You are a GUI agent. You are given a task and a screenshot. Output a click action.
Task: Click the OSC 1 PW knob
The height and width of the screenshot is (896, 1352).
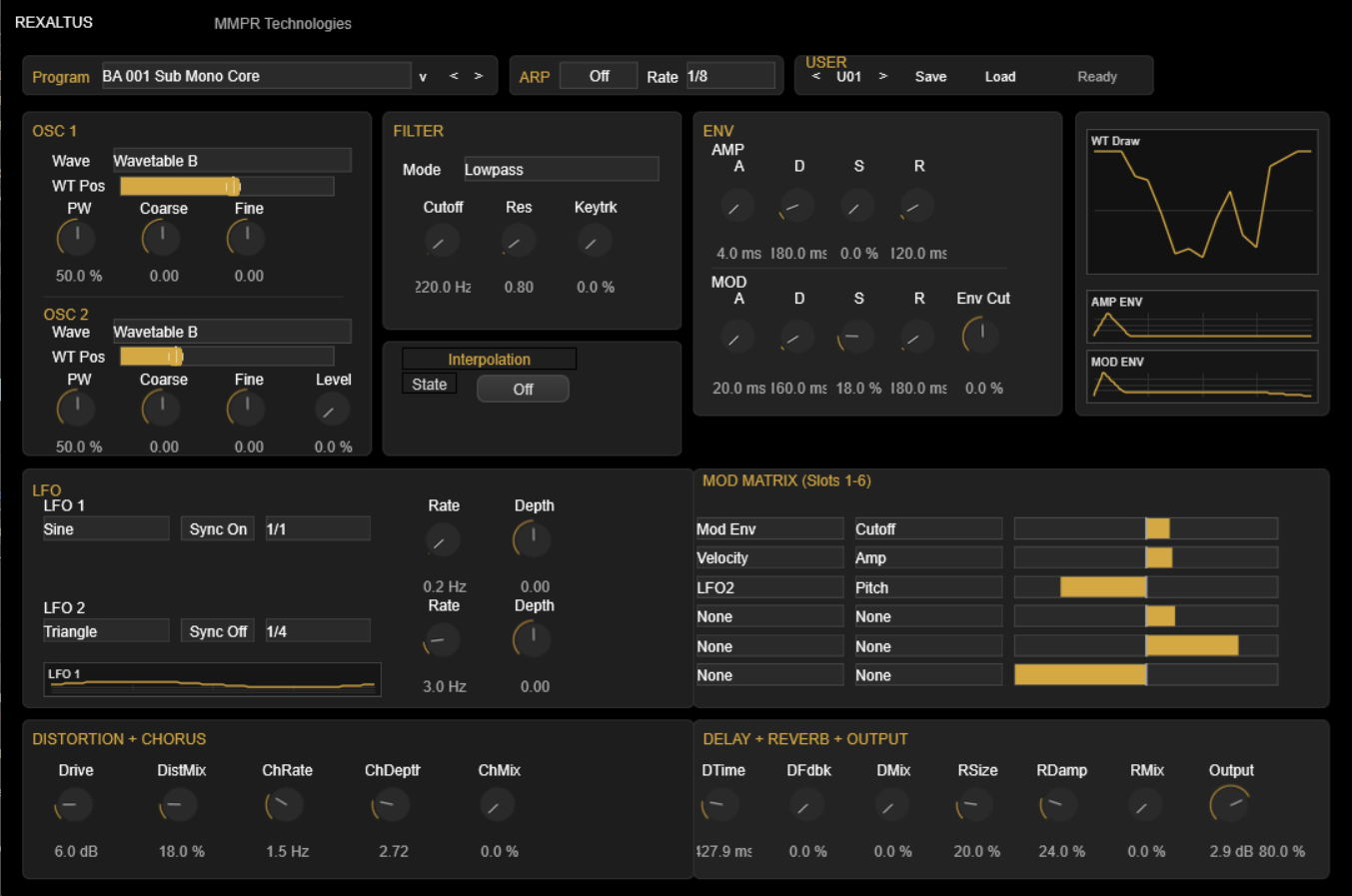(77, 237)
